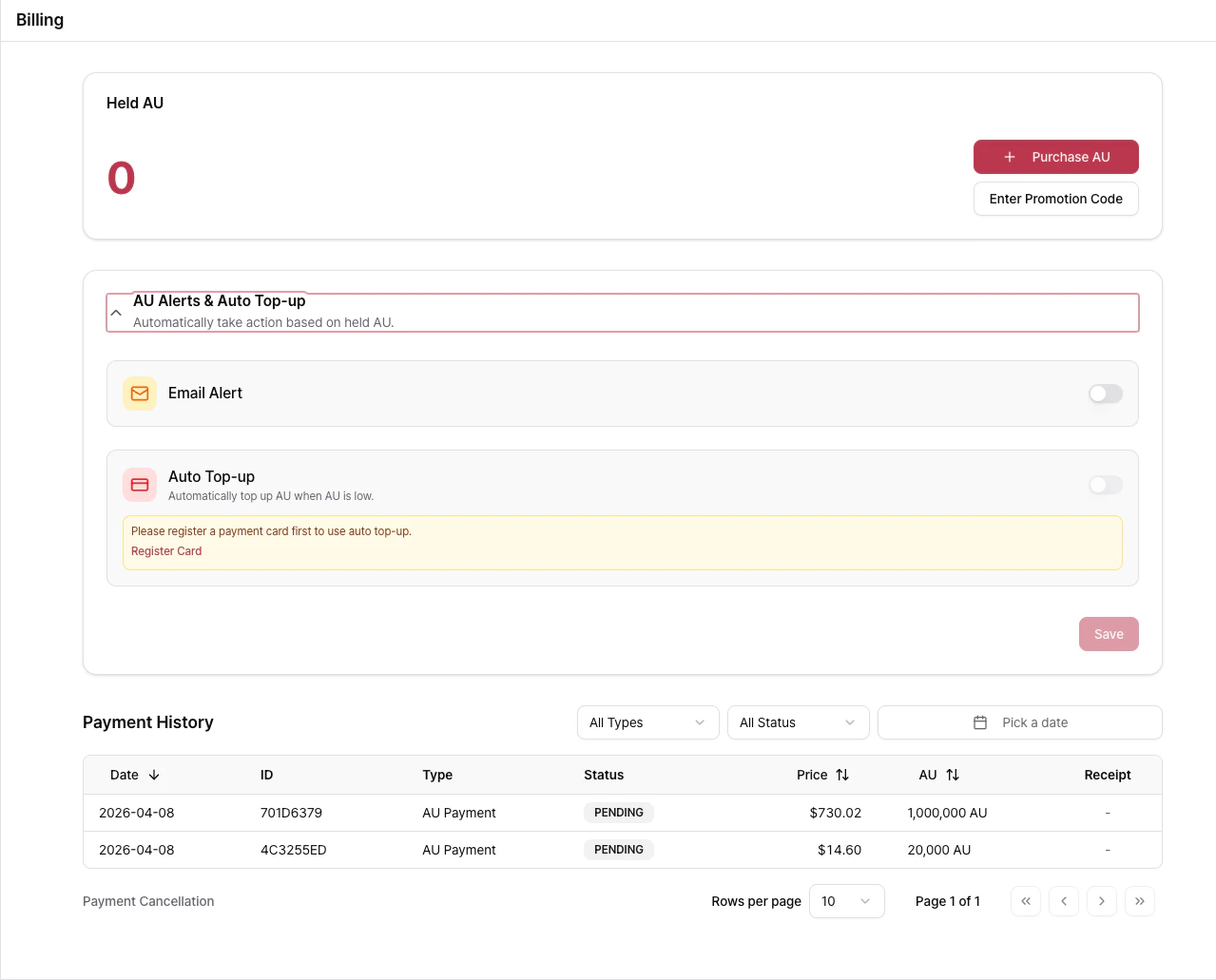Sort the AU column arrows
The height and width of the screenshot is (980, 1216).
tap(953, 775)
